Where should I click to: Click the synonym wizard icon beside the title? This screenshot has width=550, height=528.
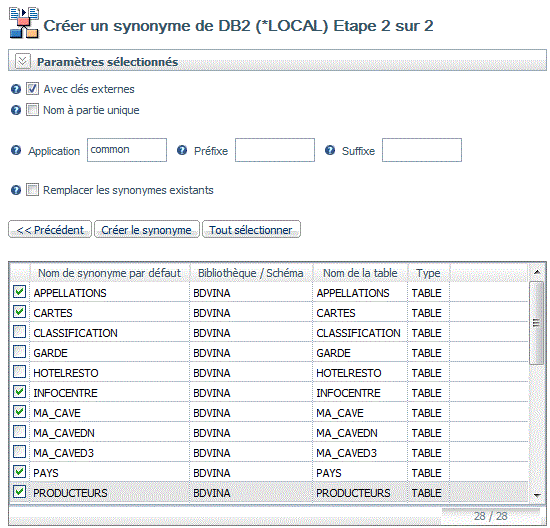(24, 23)
